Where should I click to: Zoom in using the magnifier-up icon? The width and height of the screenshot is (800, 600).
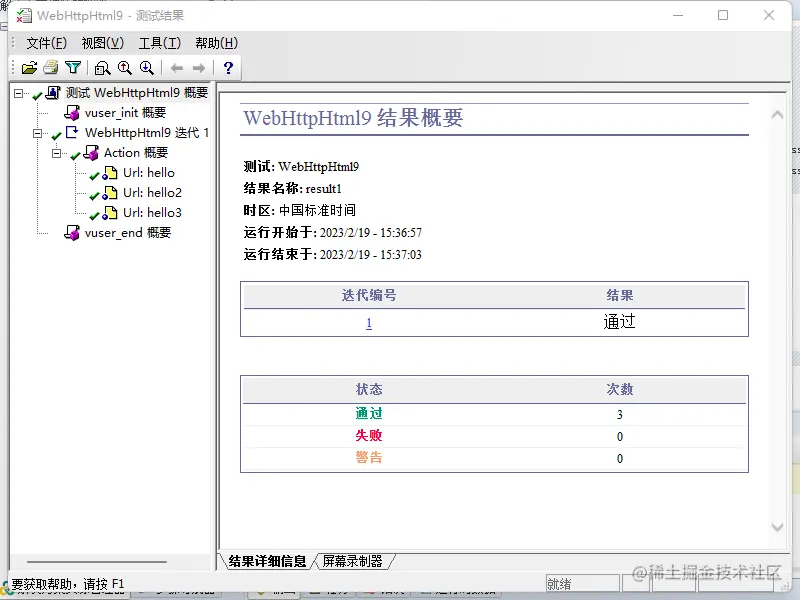click(124, 67)
